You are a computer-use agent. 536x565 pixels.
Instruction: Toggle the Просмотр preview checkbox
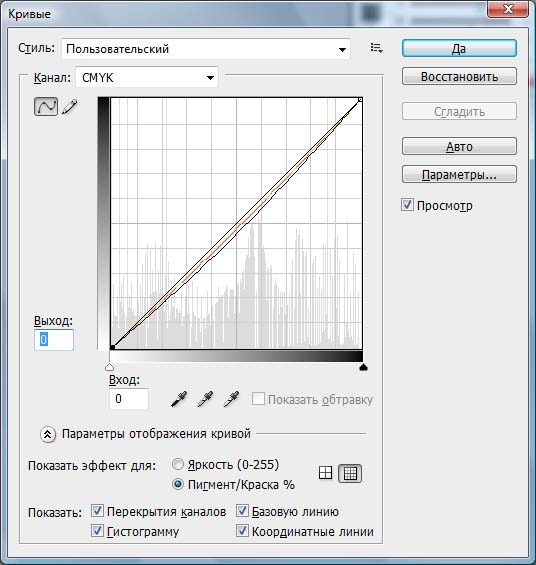(x=407, y=205)
